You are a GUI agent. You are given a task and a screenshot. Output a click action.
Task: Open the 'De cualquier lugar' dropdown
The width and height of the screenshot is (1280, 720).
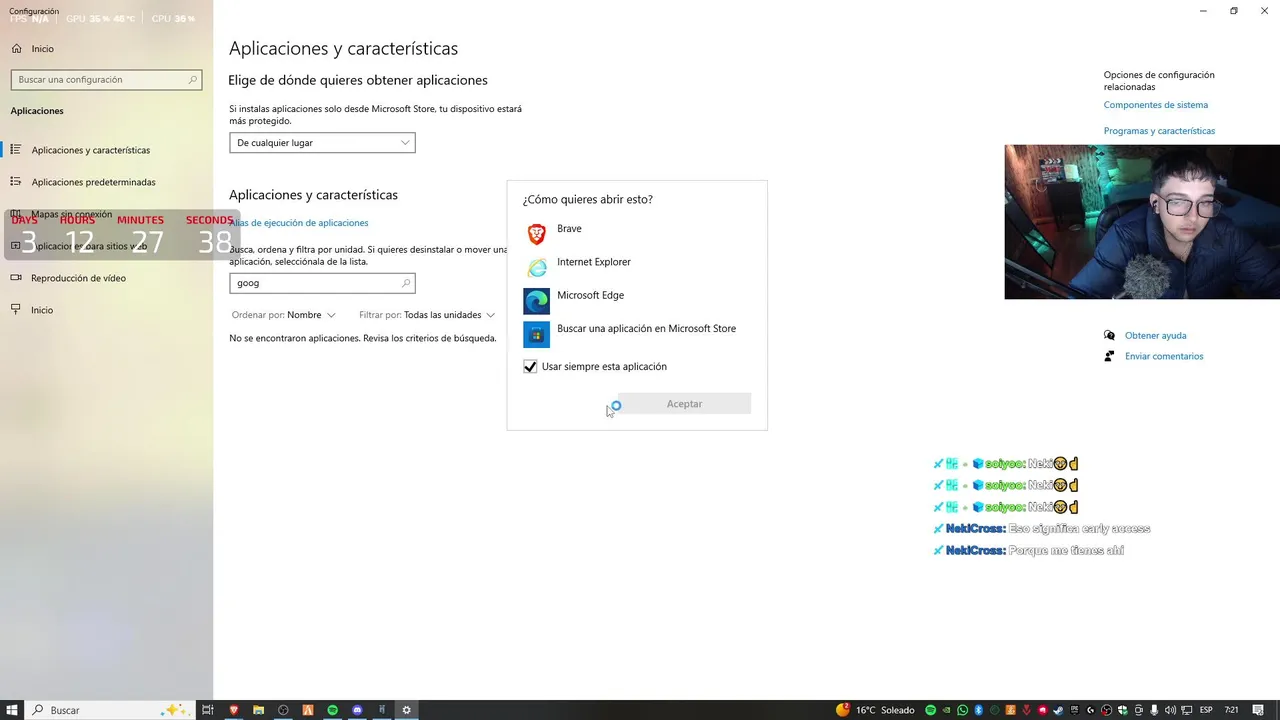(322, 143)
